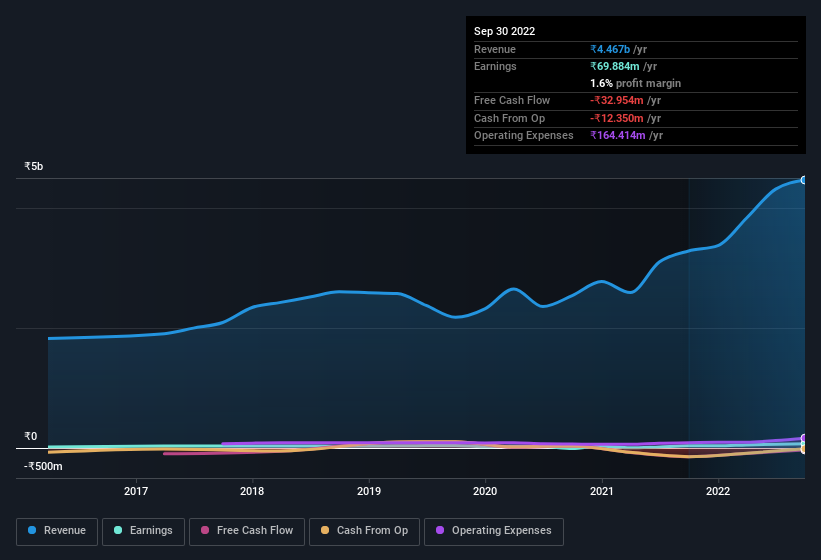Image resolution: width=821 pixels, height=560 pixels.
Task: Click the 2017 x-axis label
Action: [x=136, y=491]
